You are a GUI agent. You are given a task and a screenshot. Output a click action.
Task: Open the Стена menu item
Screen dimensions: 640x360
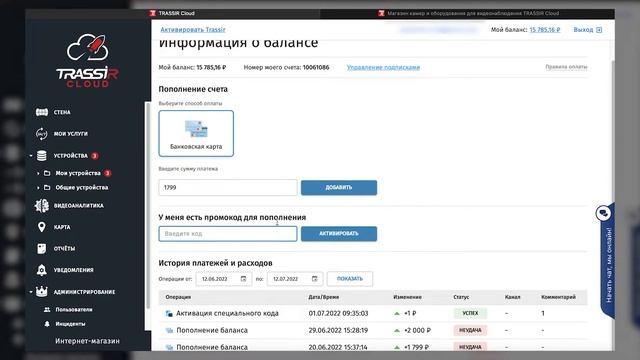(x=62, y=112)
